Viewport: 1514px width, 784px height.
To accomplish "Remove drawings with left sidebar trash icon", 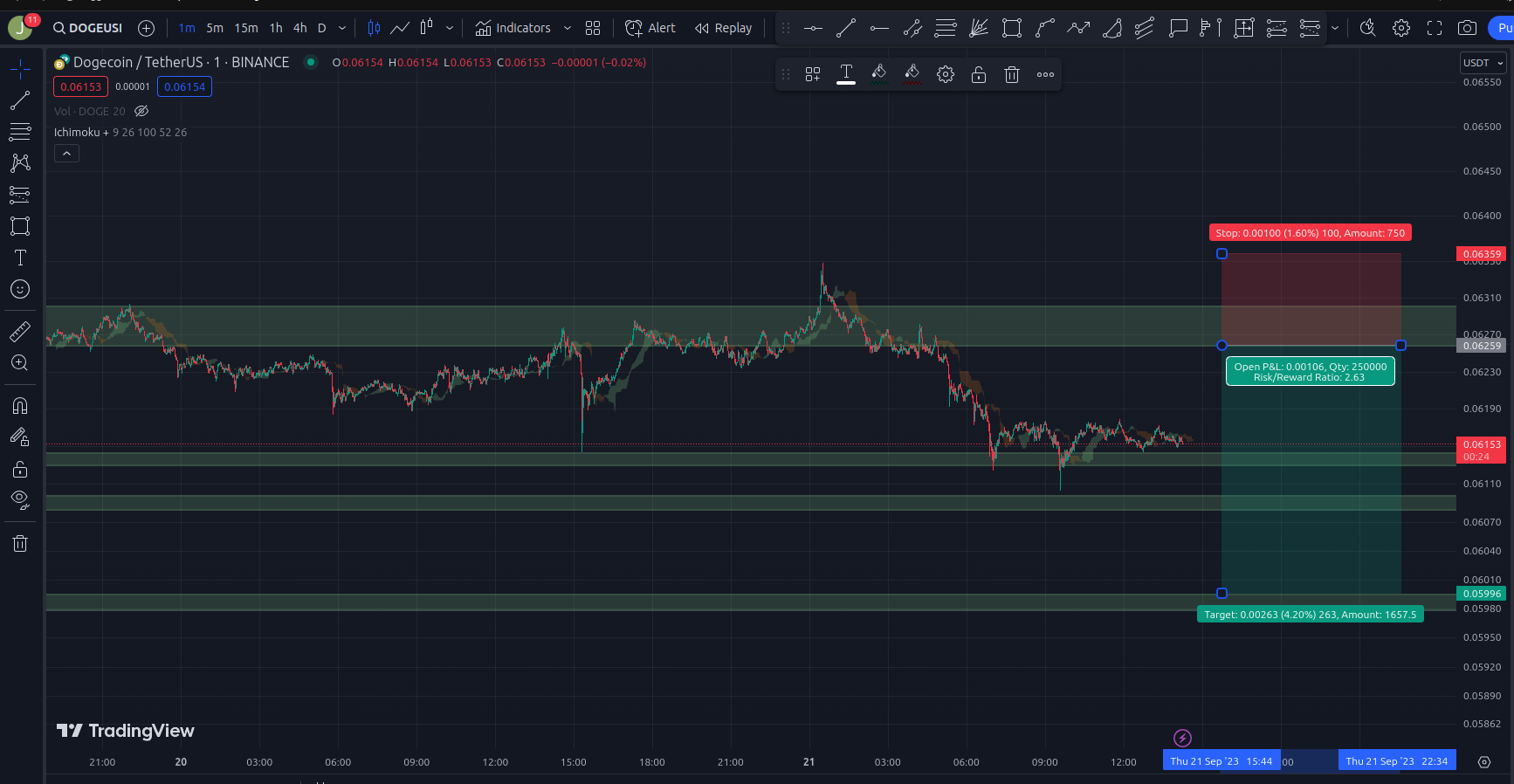I will (x=20, y=544).
